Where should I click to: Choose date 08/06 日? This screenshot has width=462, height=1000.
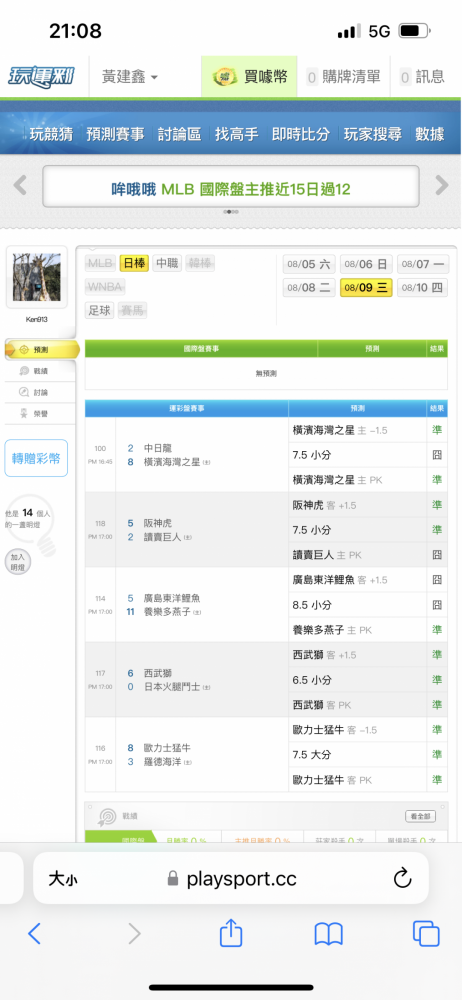tap(366, 264)
